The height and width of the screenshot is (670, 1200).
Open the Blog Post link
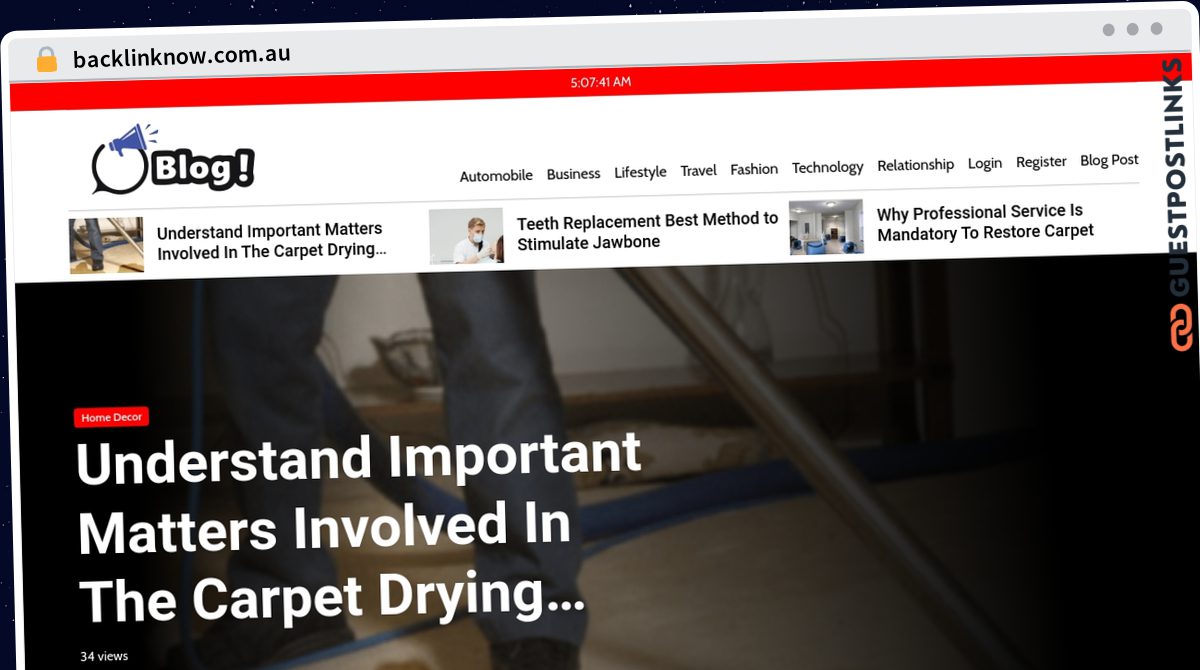click(x=1109, y=160)
